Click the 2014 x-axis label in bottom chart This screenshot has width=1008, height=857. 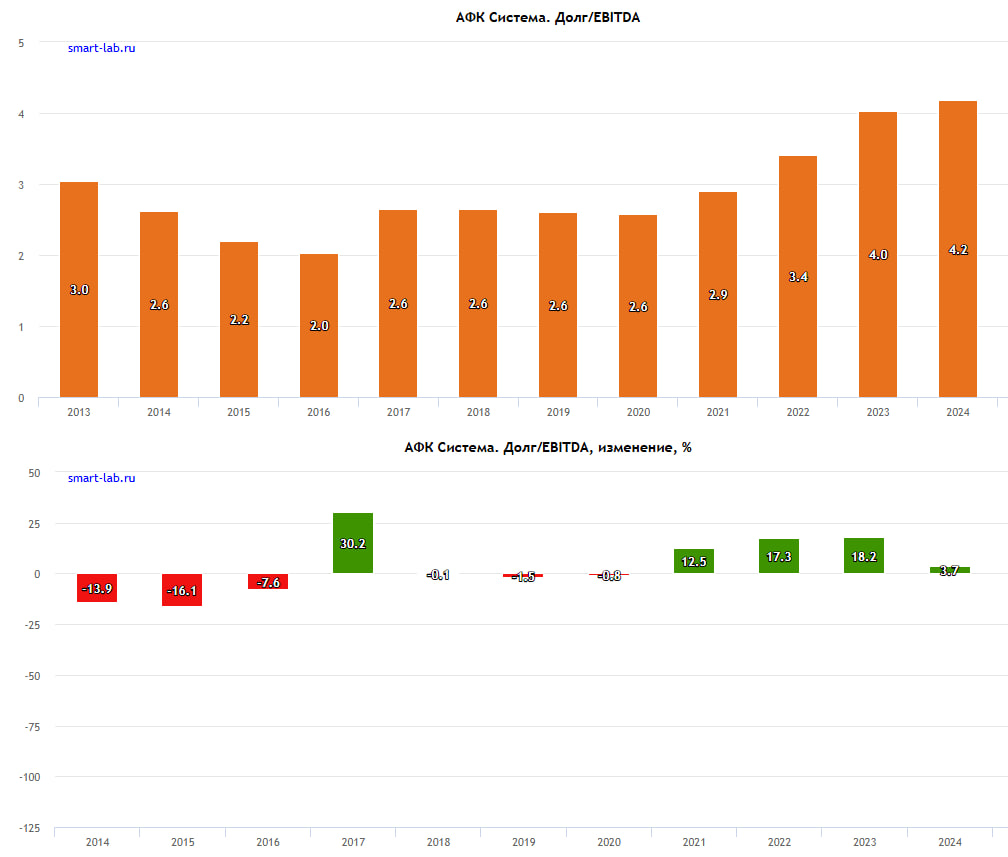click(98, 842)
